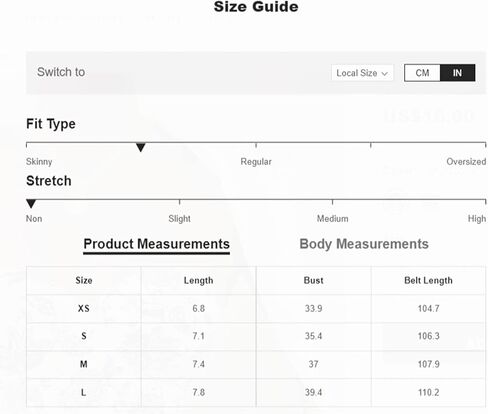Click the Bust column header
The width and height of the screenshot is (488, 414).
[313, 280]
